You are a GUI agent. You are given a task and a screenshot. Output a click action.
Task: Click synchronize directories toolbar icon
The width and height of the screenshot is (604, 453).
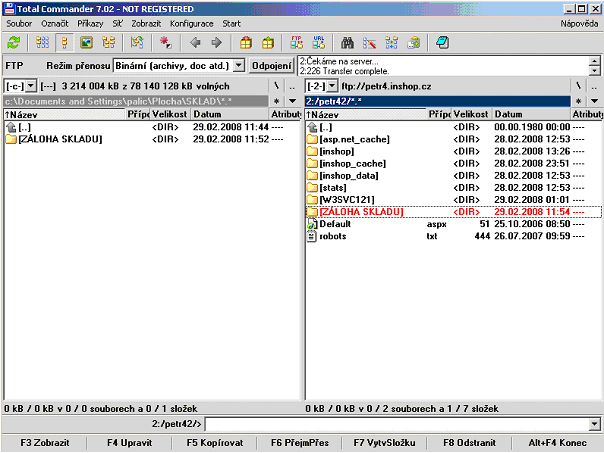[x=391, y=42]
